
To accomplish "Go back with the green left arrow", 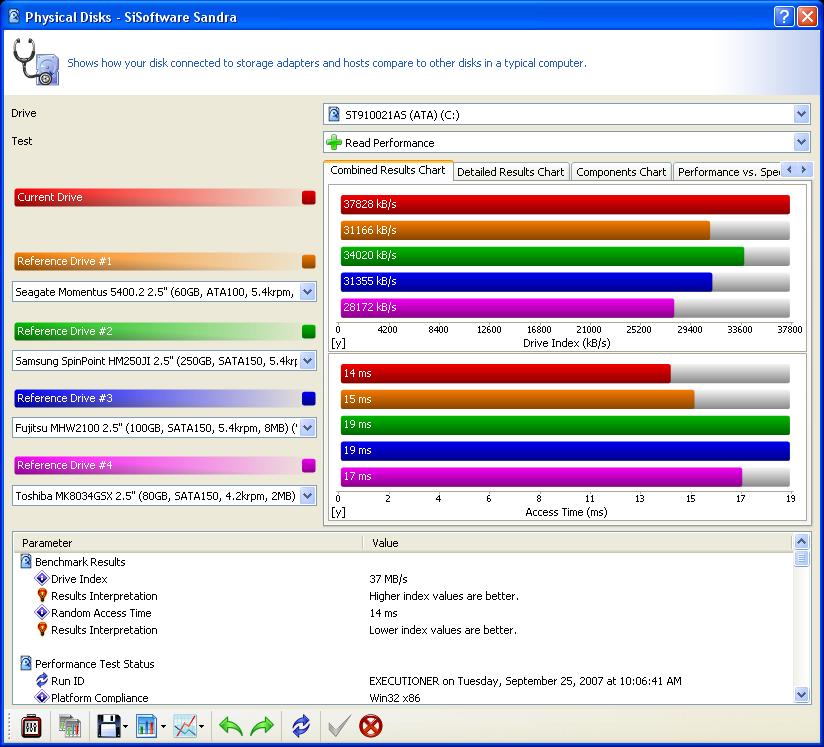I will (x=231, y=726).
